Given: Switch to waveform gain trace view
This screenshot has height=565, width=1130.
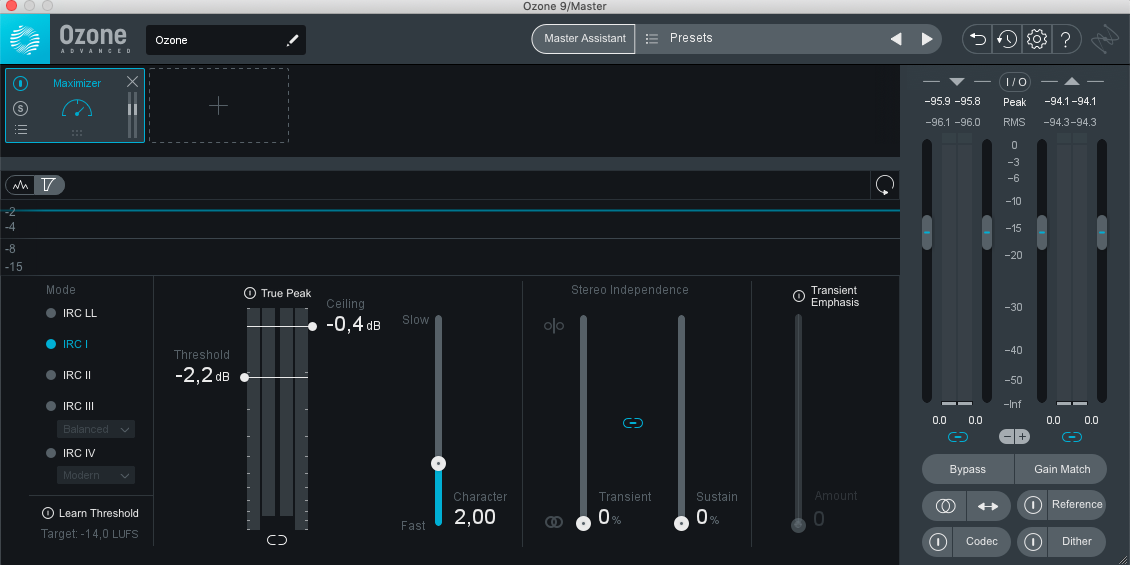Looking at the screenshot, I should click(x=21, y=185).
